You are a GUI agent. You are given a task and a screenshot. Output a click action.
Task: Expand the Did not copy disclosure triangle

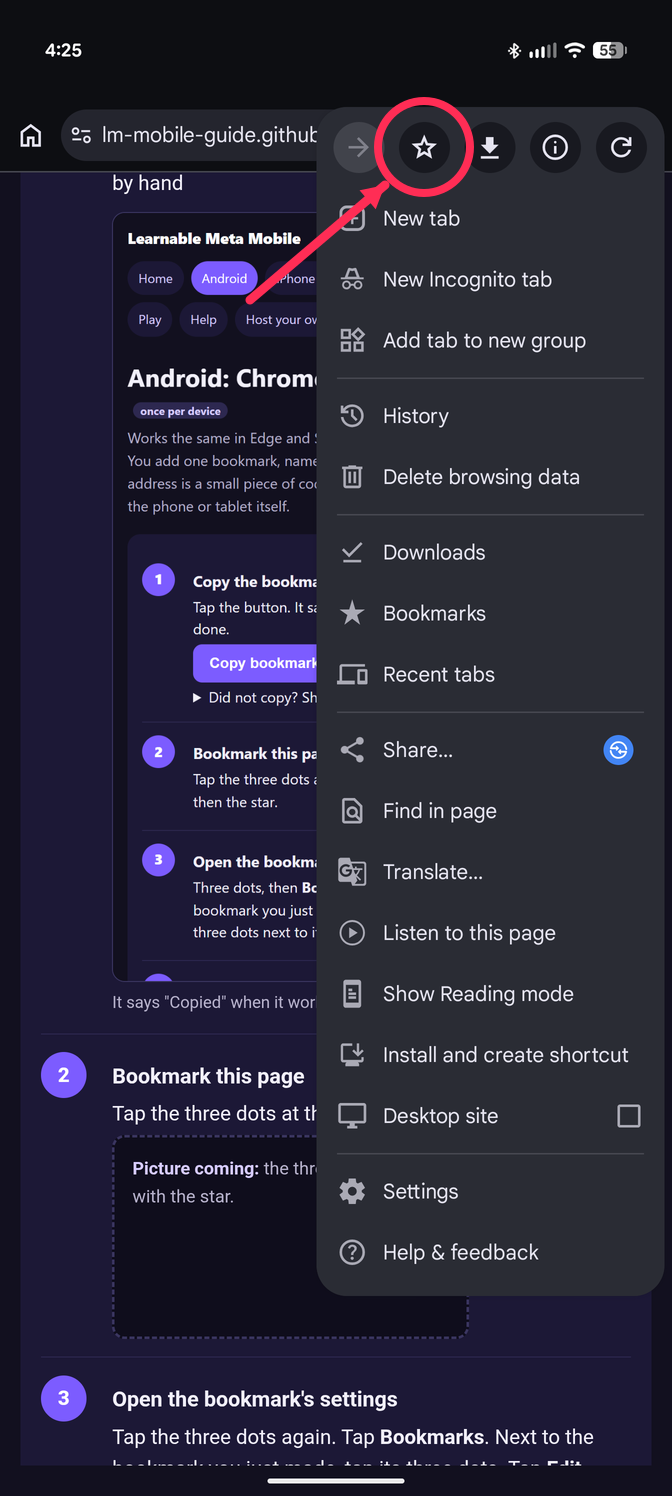[198, 698]
